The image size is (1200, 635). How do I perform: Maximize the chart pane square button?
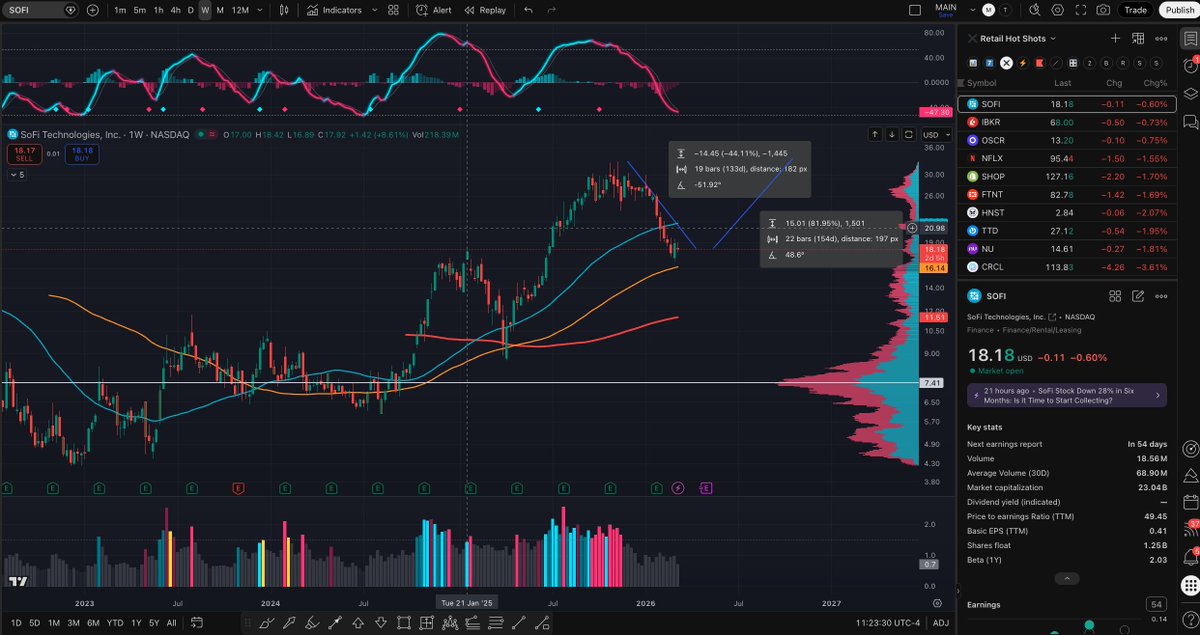click(x=908, y=134)
